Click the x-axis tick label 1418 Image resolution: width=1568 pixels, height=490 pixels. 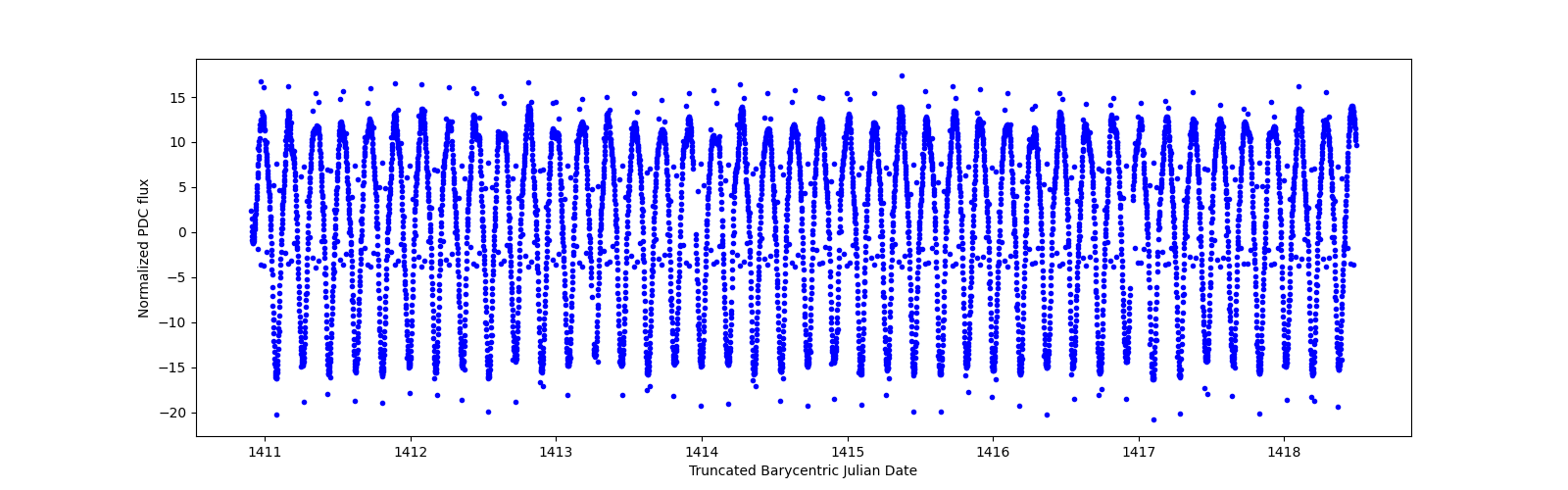1284,453
